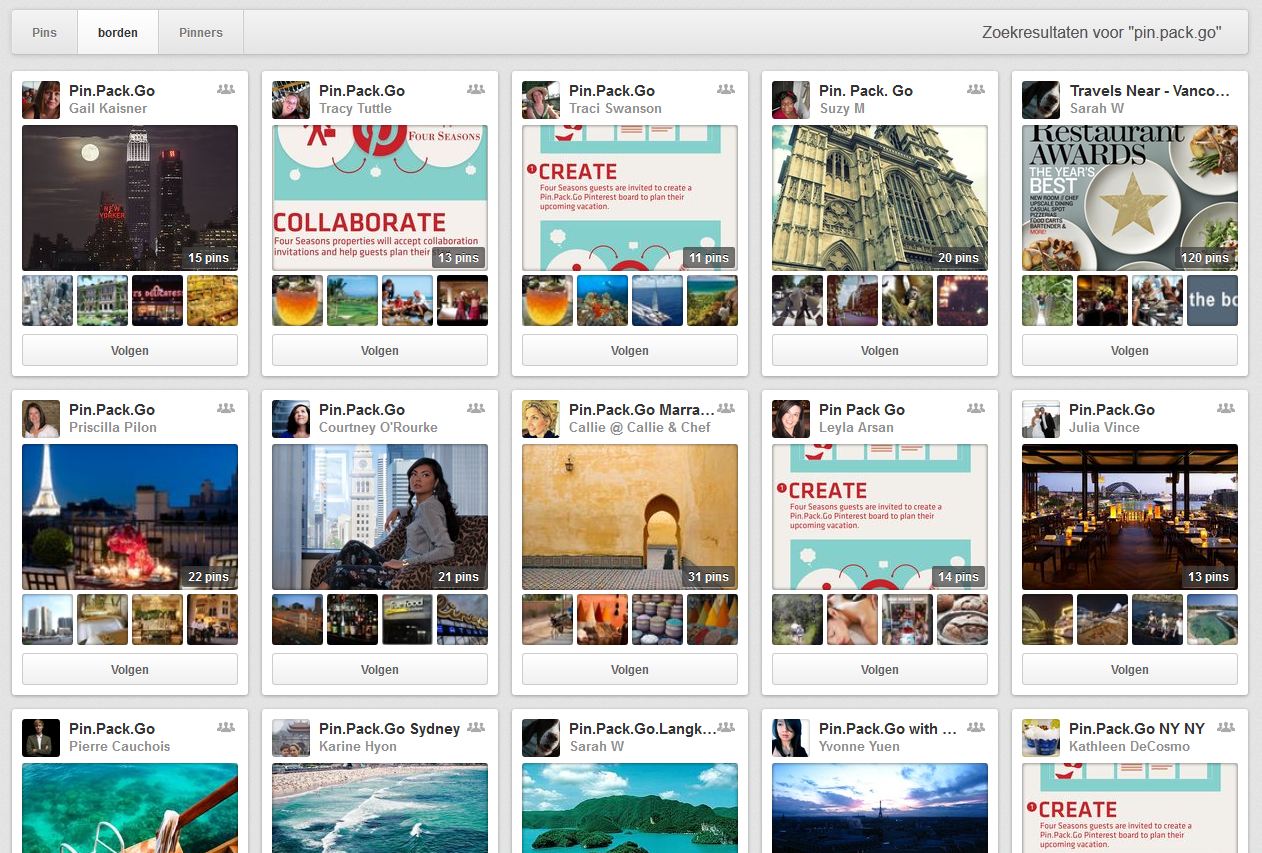Click the group icon on Karine Hyon's board

pyautogui.click(x=476, y=728)
